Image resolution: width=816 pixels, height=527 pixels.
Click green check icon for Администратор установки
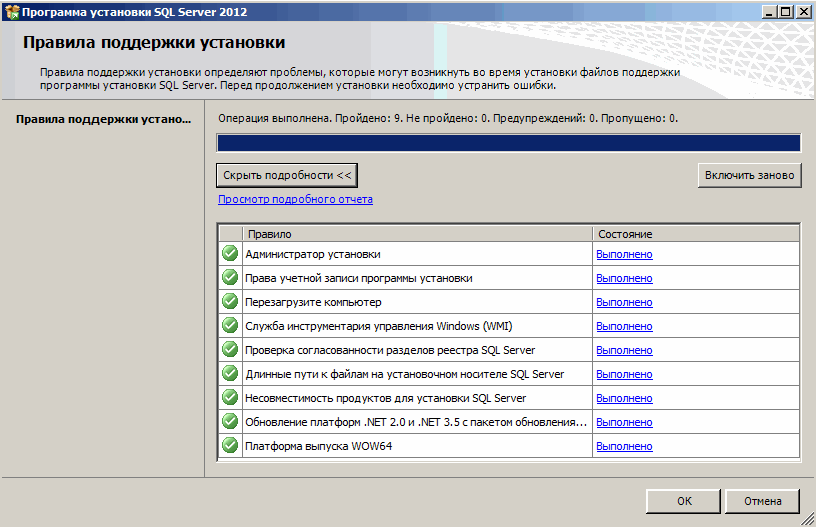click(x=230, y=253)
